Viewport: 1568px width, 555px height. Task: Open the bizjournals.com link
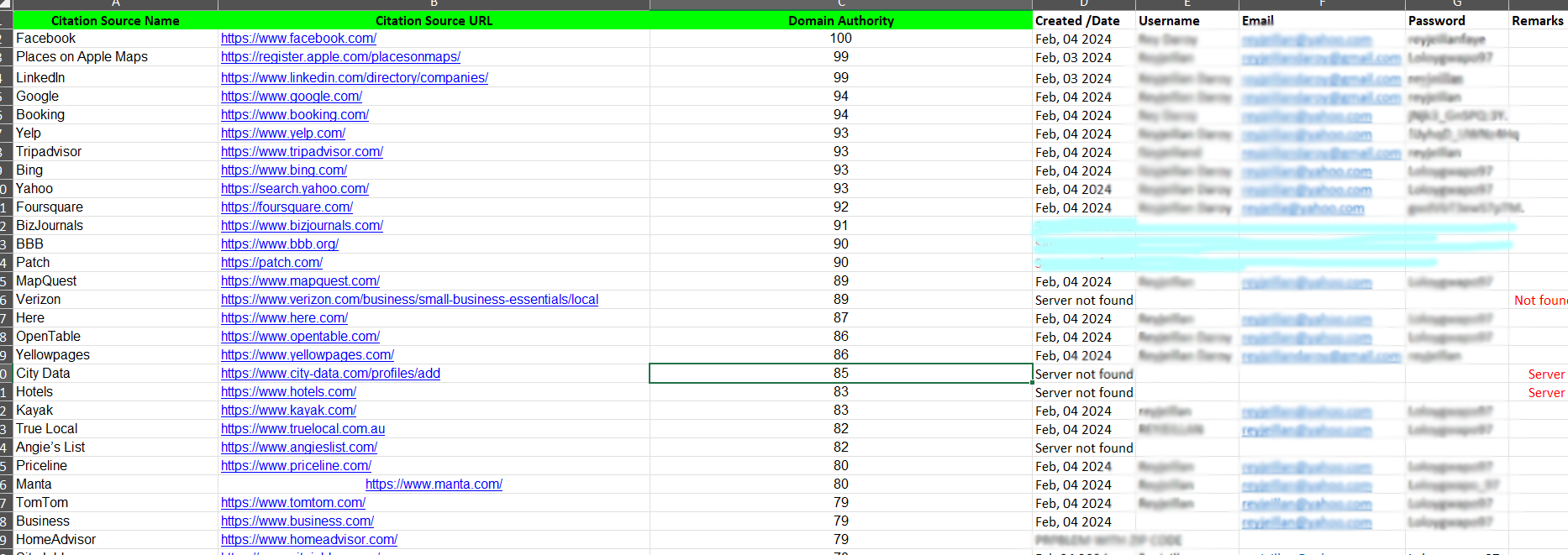302,226
